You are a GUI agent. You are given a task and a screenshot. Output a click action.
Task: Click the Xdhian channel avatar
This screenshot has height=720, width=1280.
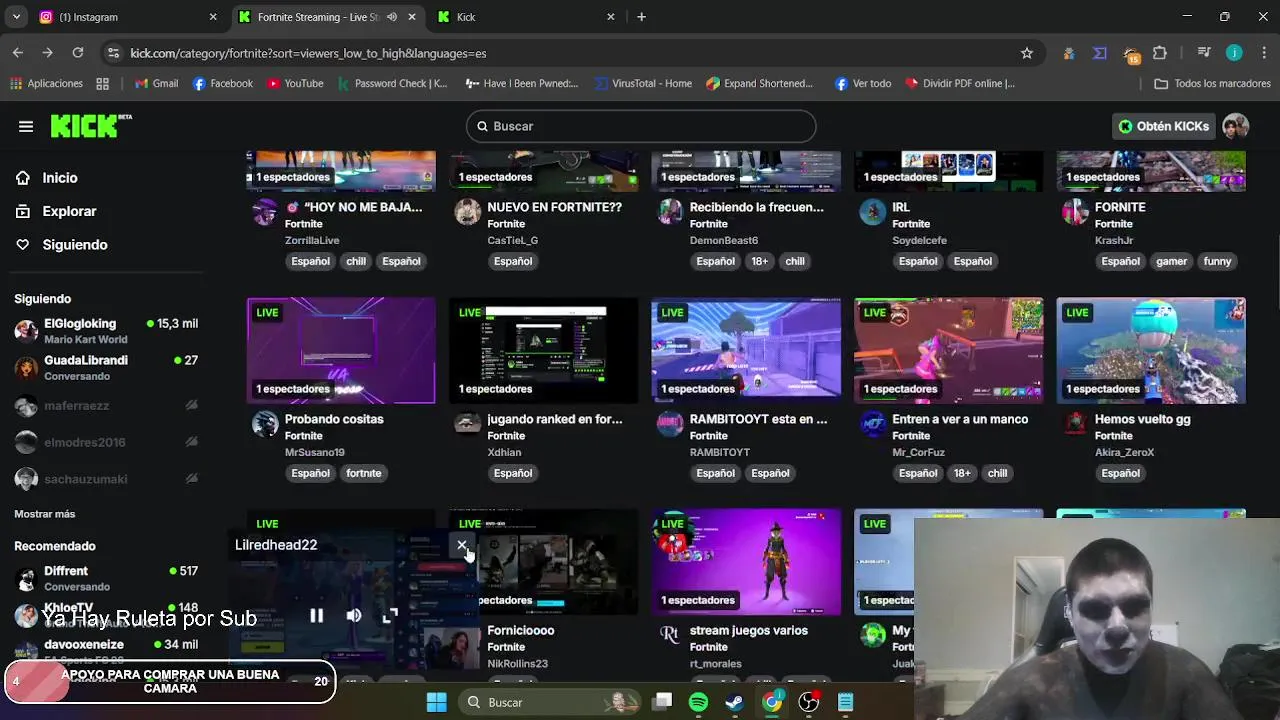click(467, 424)
